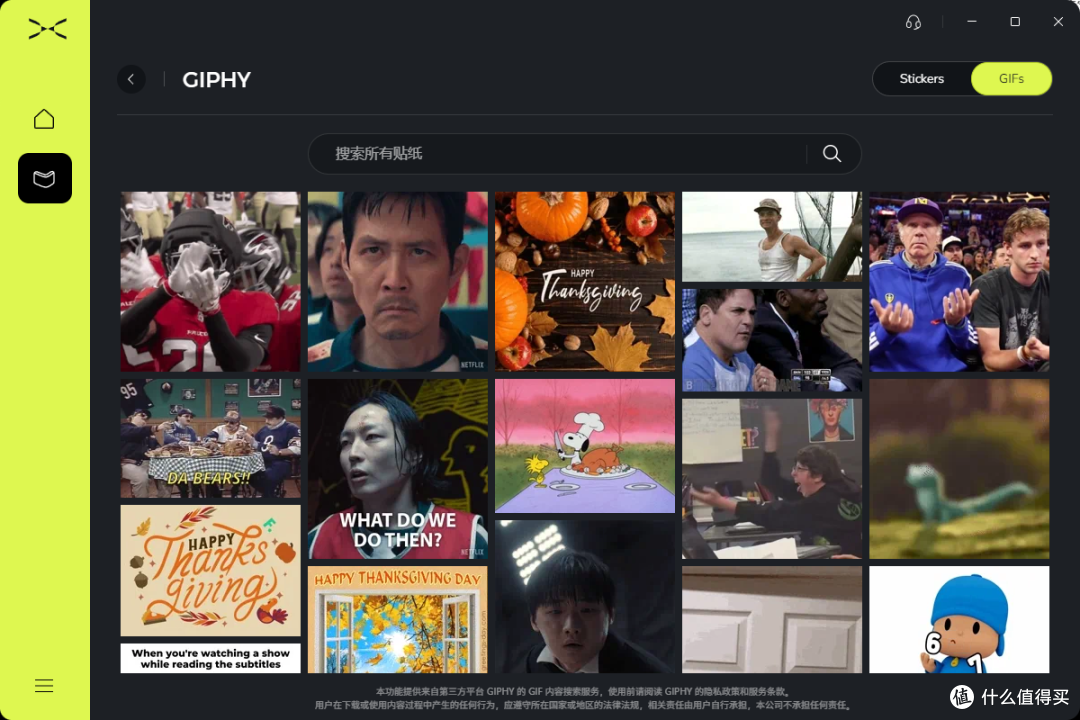
Task: Pick the Snoopy serving turkey GIF
Action: point(585,446)
